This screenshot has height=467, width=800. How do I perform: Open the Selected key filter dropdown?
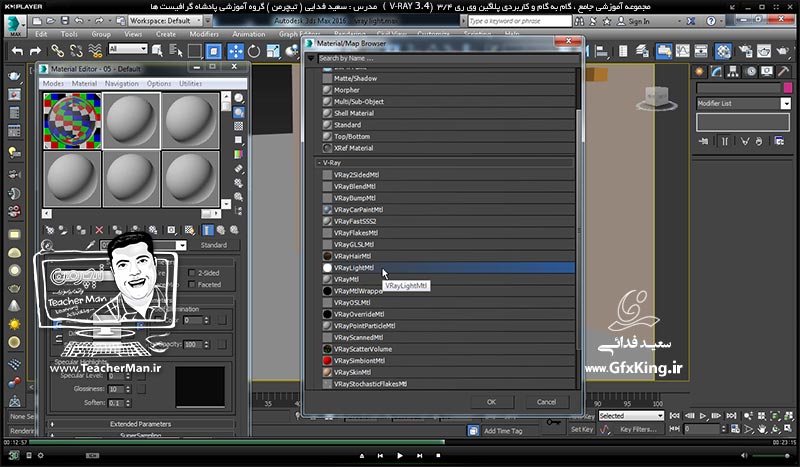pyautogui.click(x=631, y=416)
